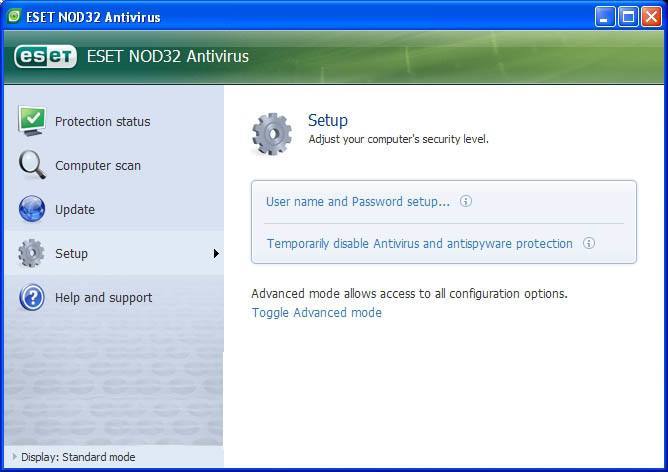Click 'Adjust your computer's security level.' text
This screenshot has width=668, height=472.
click(x=398, y=139)
